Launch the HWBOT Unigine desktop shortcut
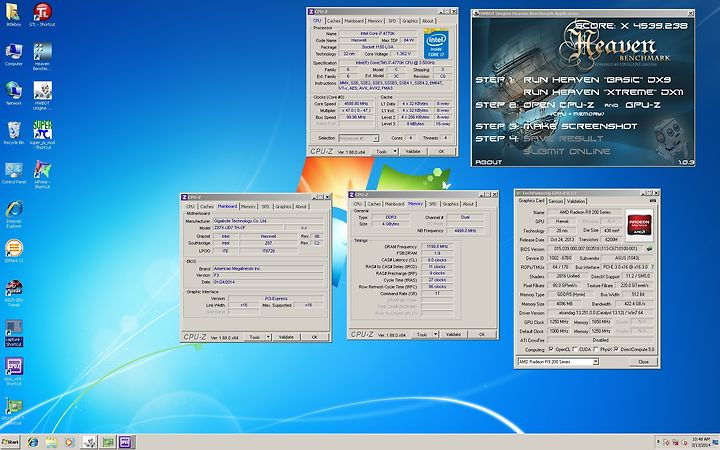The width and height of the screenshot is (720, 450). (x=42, y=96)
